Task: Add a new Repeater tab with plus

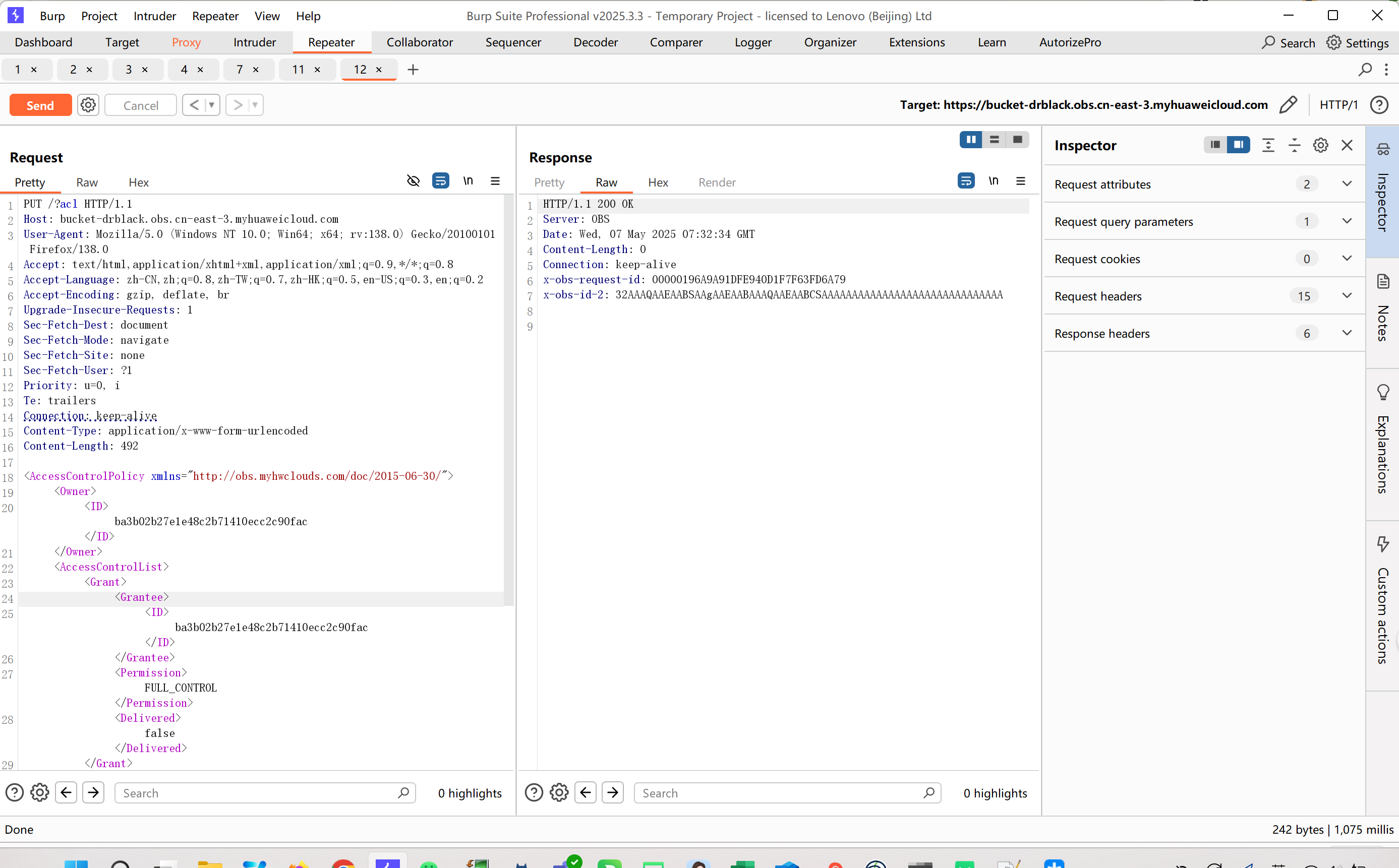Action: click(413, 70)
